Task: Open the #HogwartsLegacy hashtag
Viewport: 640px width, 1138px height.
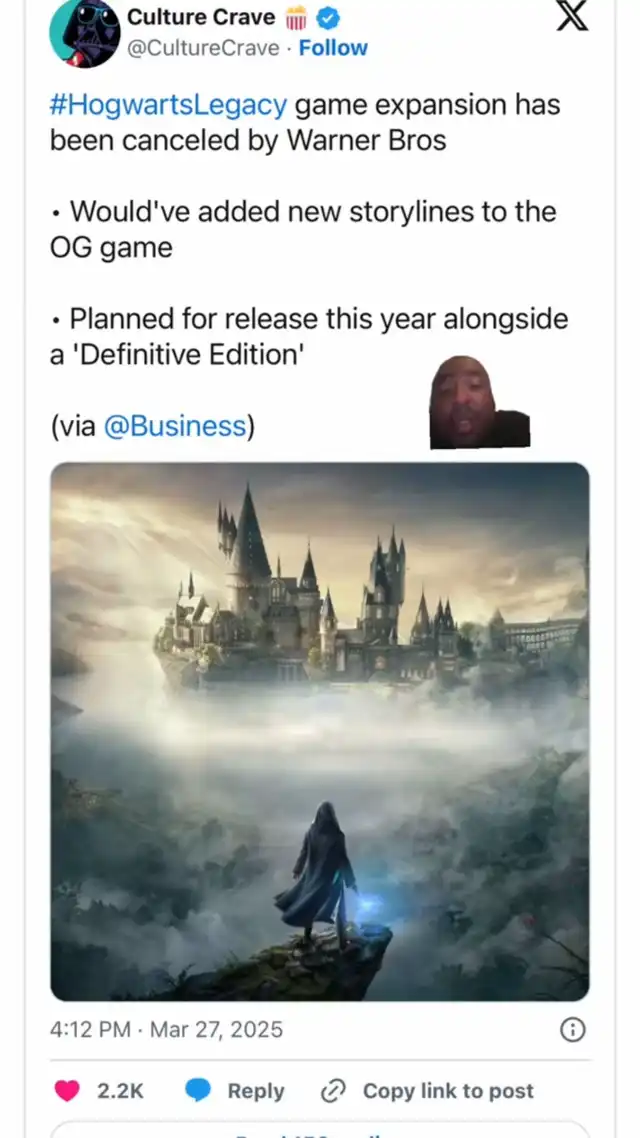Action: pos(168,105)
